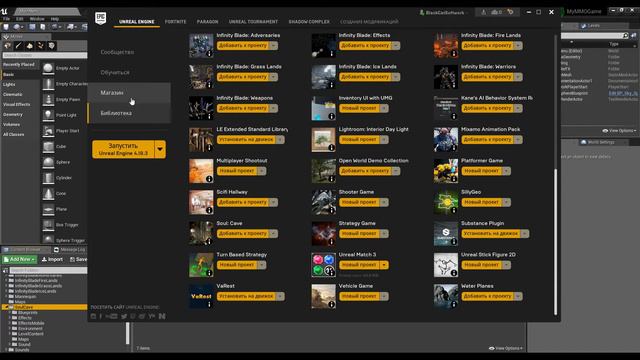This screenshot has height=360, width=640.
Task: Click the Point Light actor icon
Action: (x=48, y=115)
